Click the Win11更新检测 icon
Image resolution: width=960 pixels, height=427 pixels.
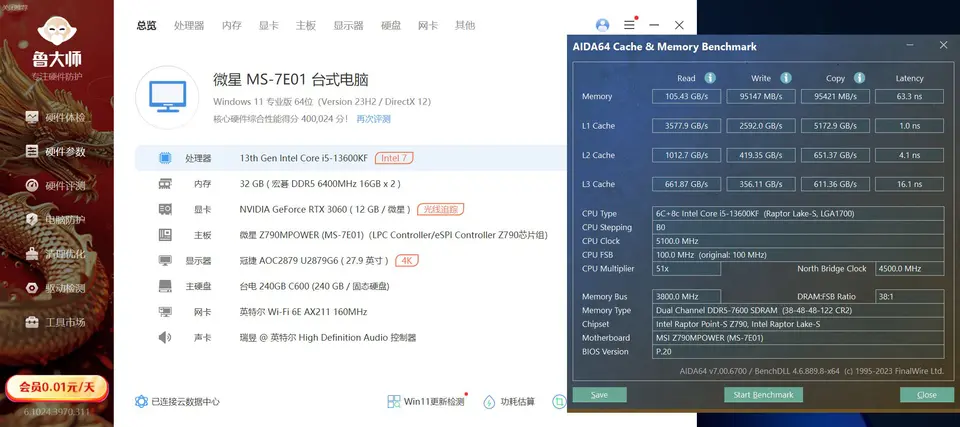tap(394, 402)
